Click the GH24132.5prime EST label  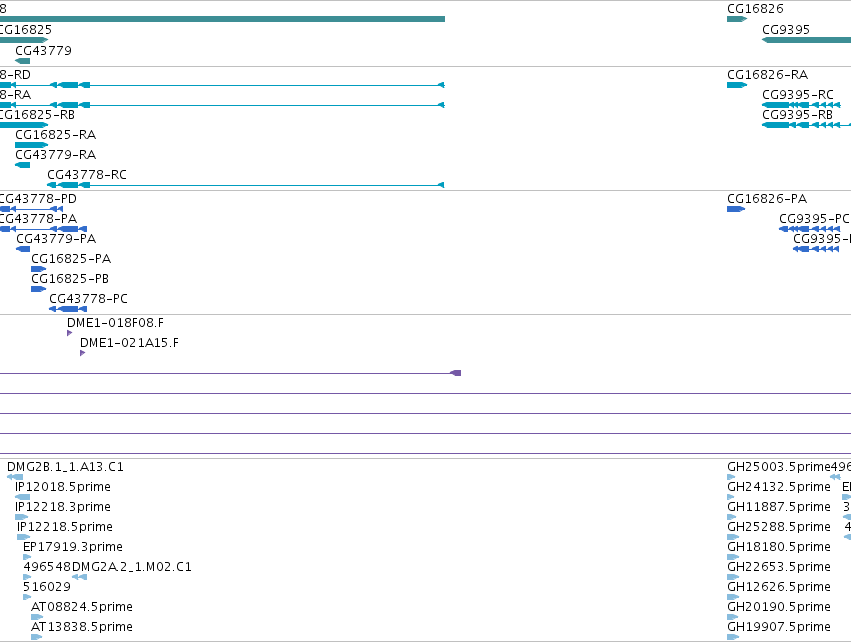[779, 487]
